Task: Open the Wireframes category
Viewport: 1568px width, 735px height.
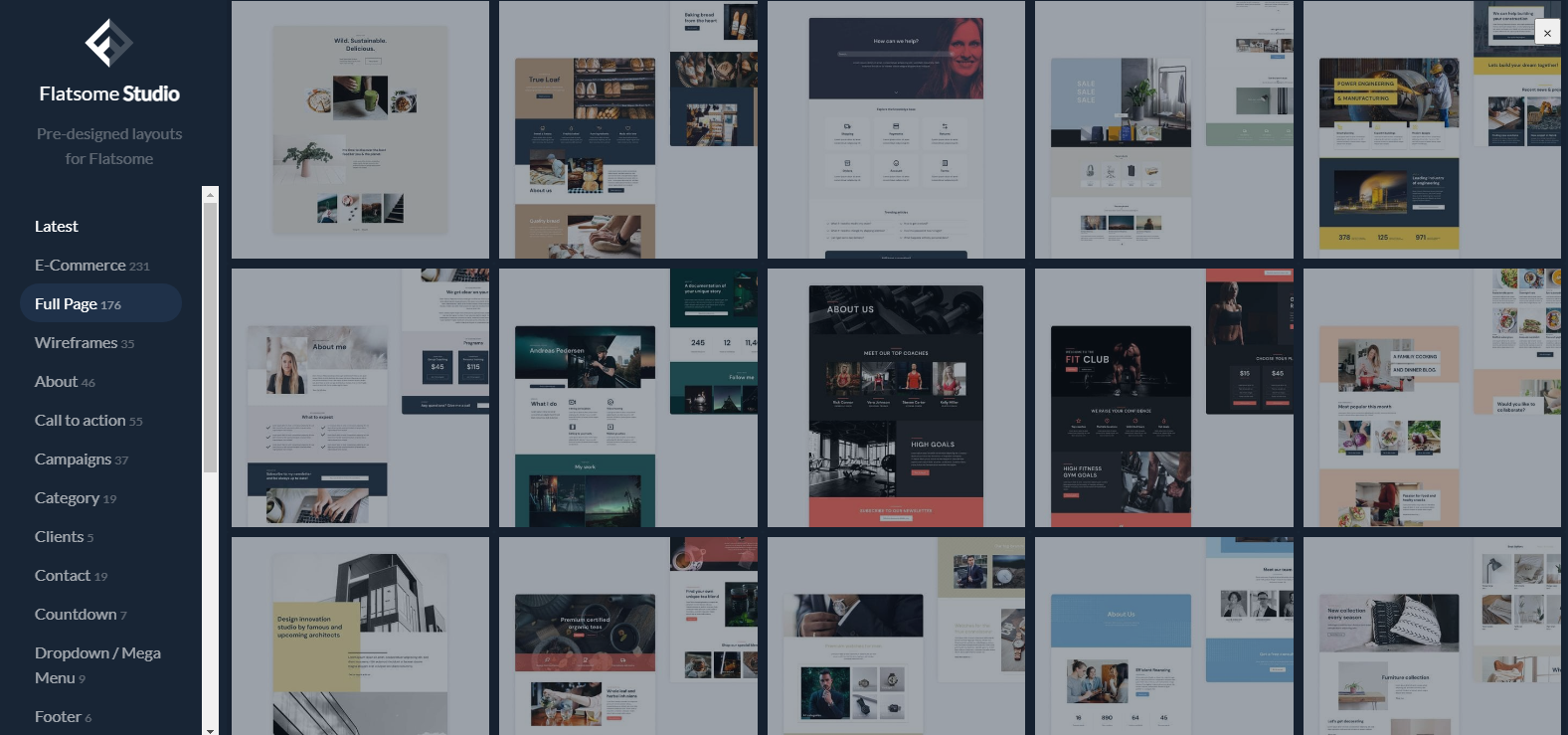Action: pos(85,343)
